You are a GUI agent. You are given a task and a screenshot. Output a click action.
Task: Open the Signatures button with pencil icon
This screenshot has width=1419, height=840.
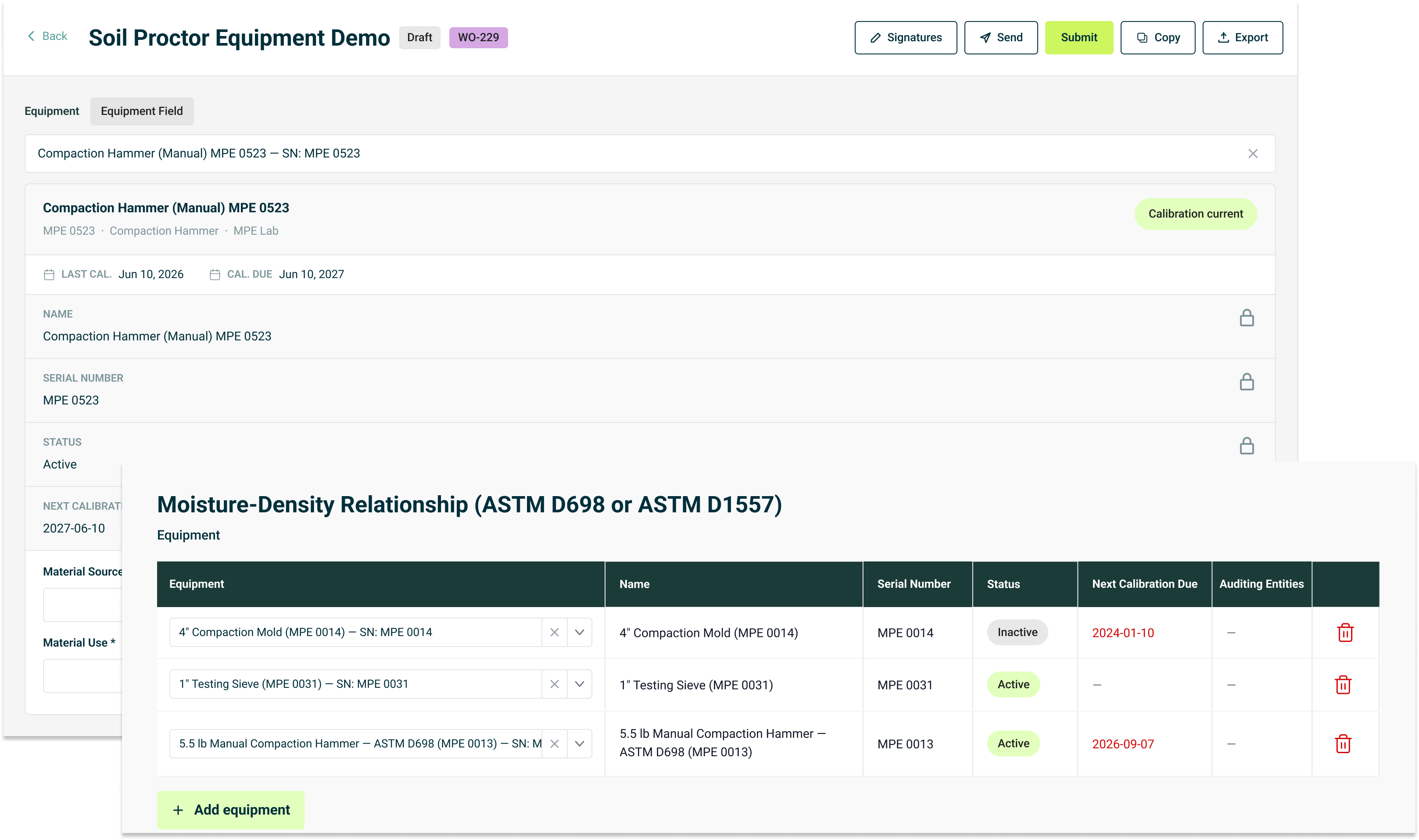click(x=906, y=37)
